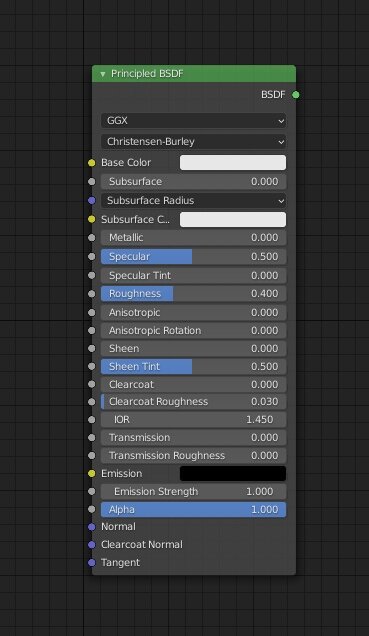The height and width of the screenshot is (636, 369).
Task: Click the Emission label text
Action: pyautogui.click(x=122, y=473)
